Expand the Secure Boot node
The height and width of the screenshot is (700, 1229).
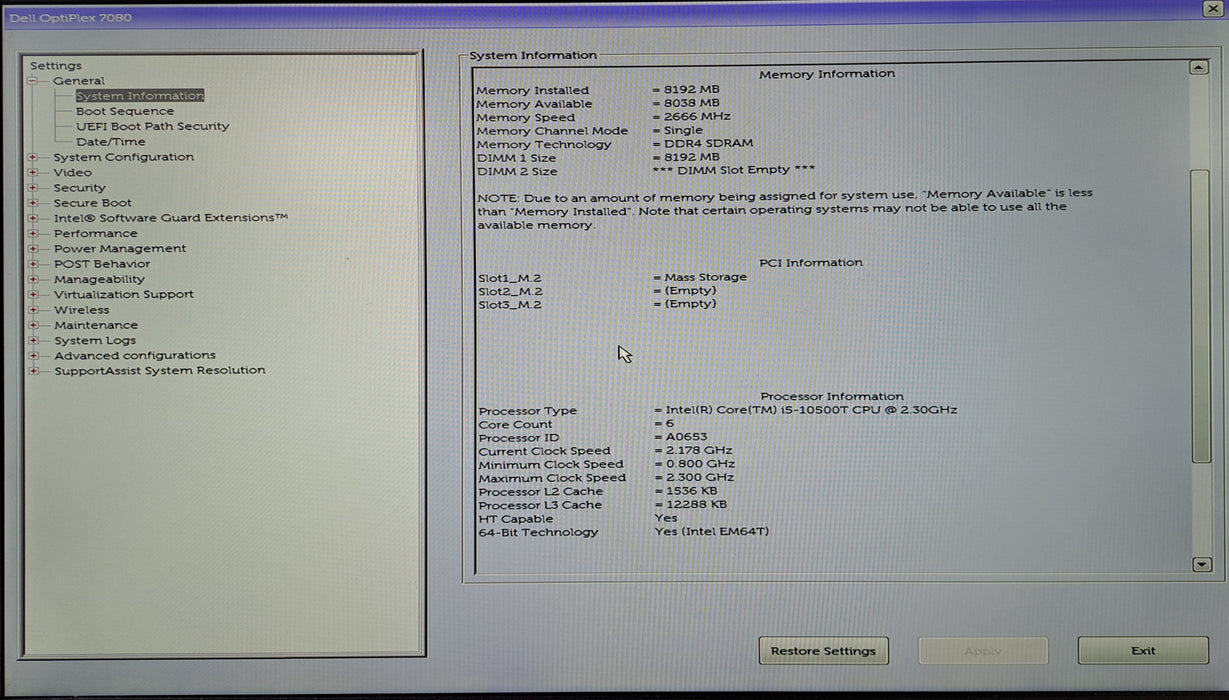pyautogui.click(x=33, y=203)
